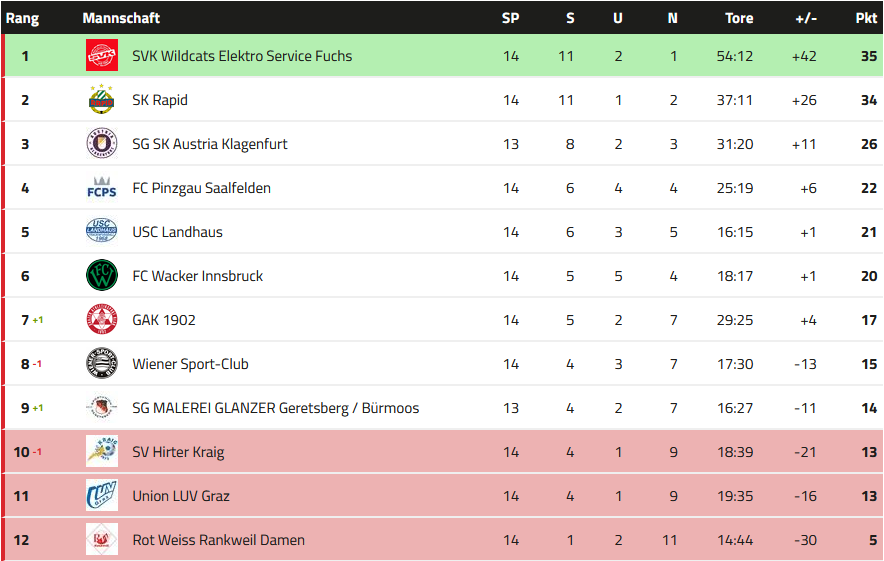Open the Rot Weiss Rankweil Damen link
Viewport: 884px width, 561px height.
click(218, 540)
